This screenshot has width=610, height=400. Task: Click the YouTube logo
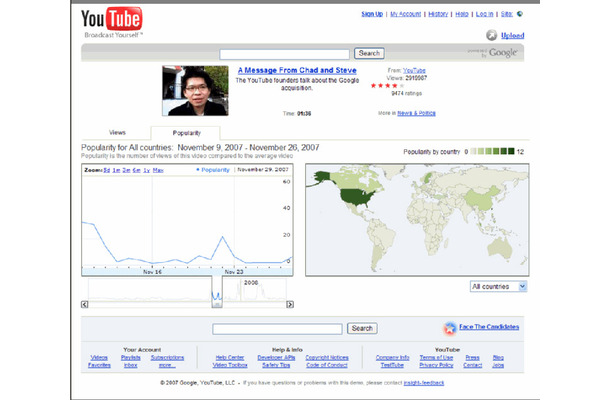point(112,19)
